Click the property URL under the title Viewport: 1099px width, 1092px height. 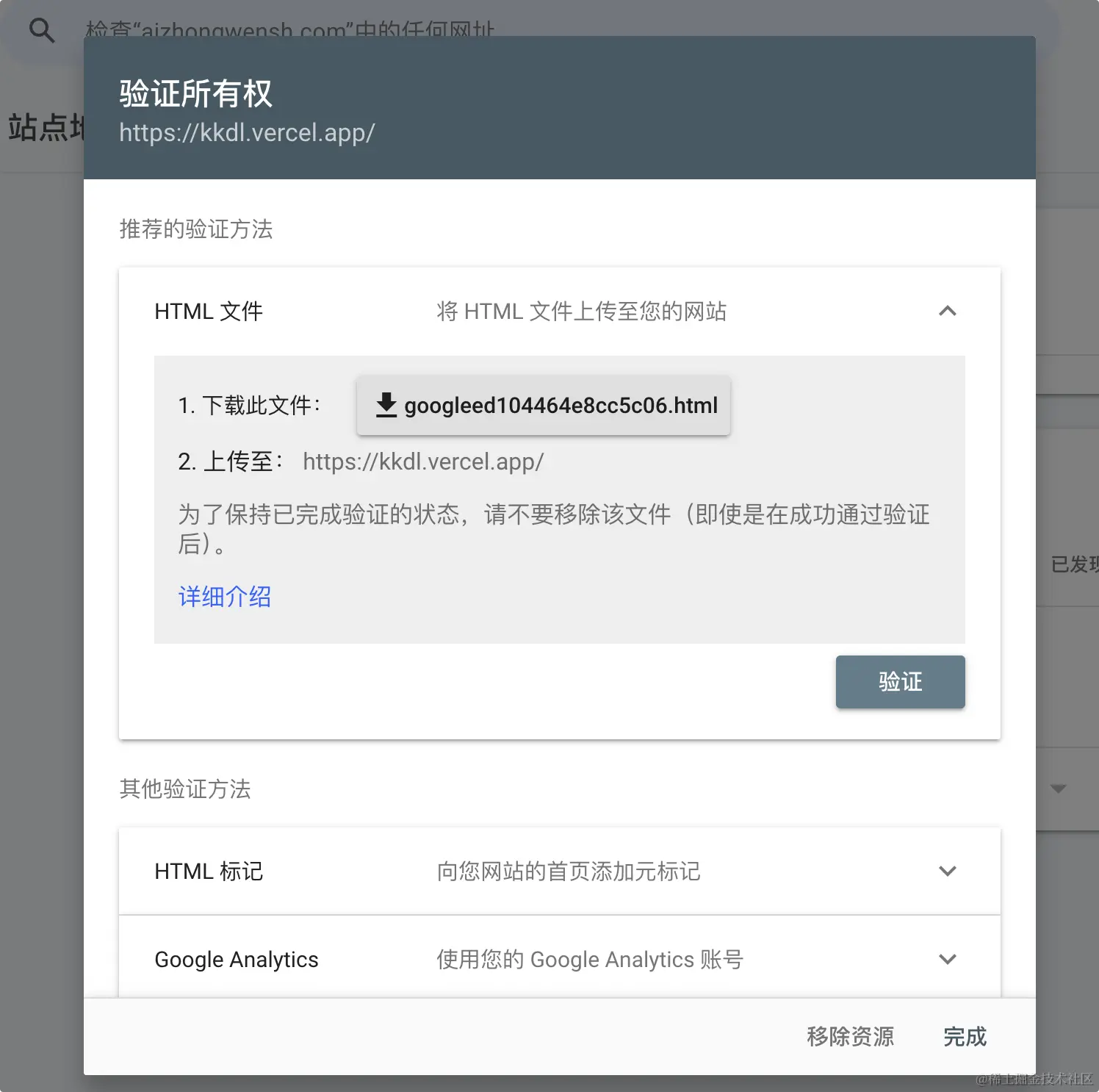click(x=247, y=133)
